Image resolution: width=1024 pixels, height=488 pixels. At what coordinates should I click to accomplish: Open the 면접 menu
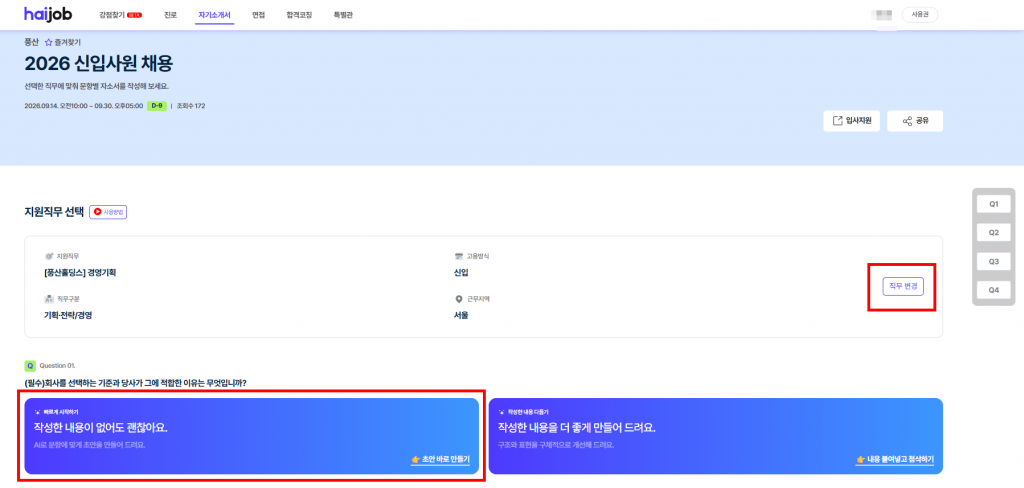coord(259,14)
